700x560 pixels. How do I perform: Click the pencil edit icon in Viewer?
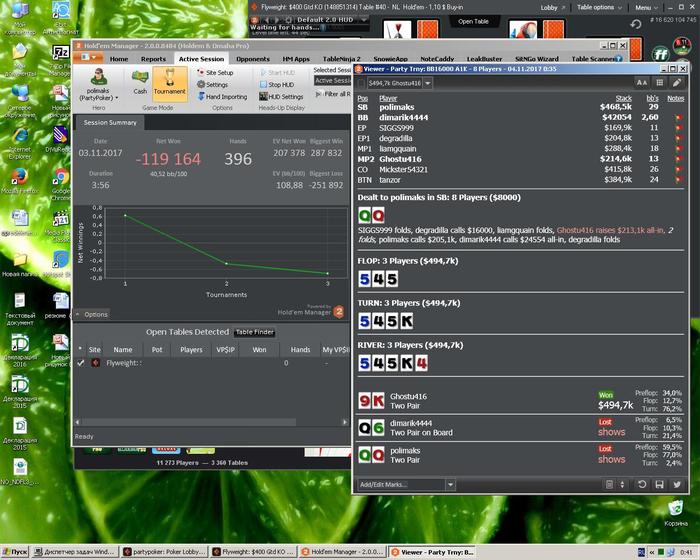[677, 83]
